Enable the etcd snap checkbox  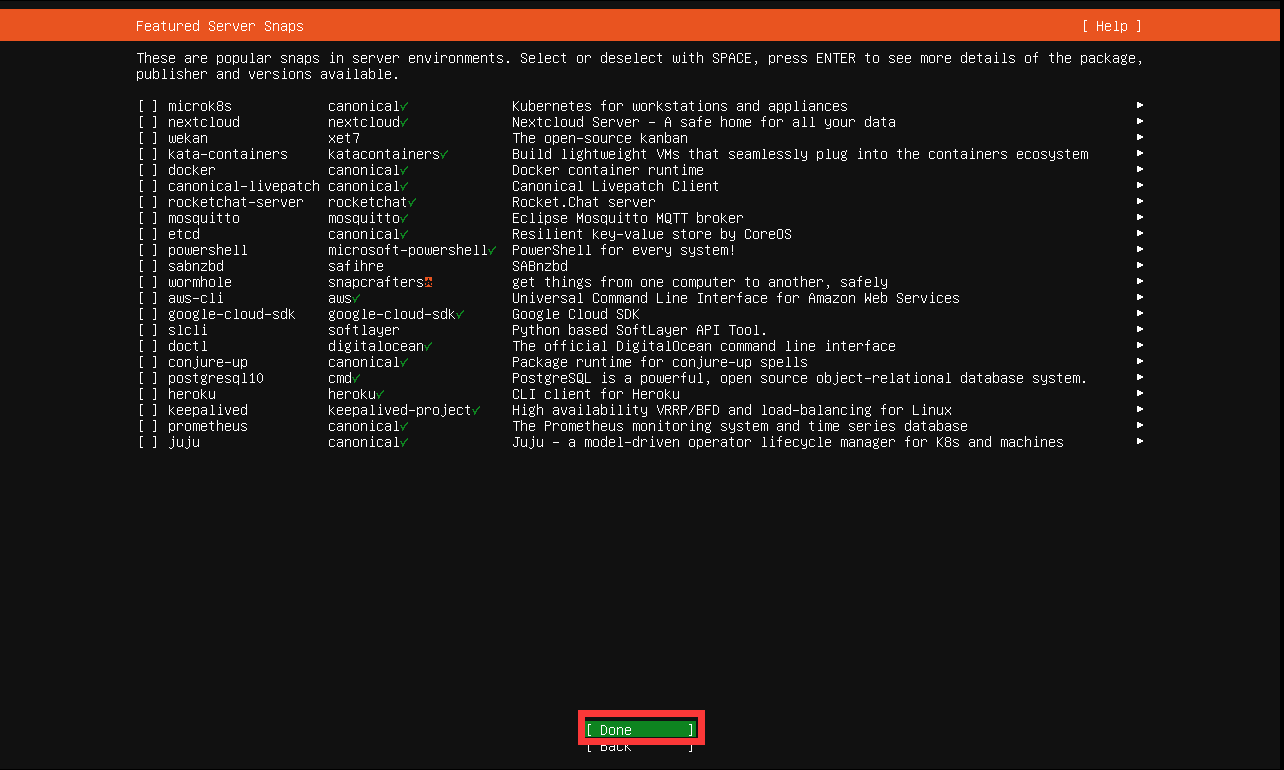pos(148,234)
